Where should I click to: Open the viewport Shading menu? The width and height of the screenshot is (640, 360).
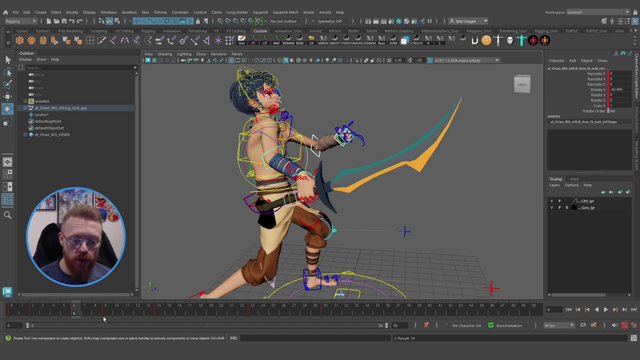pyautogui.click(x=164, y=54)
